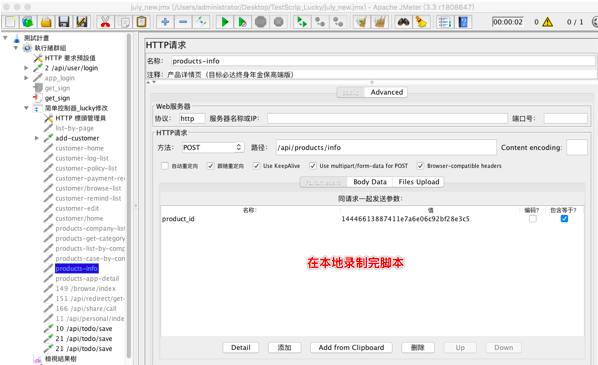Create a new test plan via toolbar

(10, 22)
